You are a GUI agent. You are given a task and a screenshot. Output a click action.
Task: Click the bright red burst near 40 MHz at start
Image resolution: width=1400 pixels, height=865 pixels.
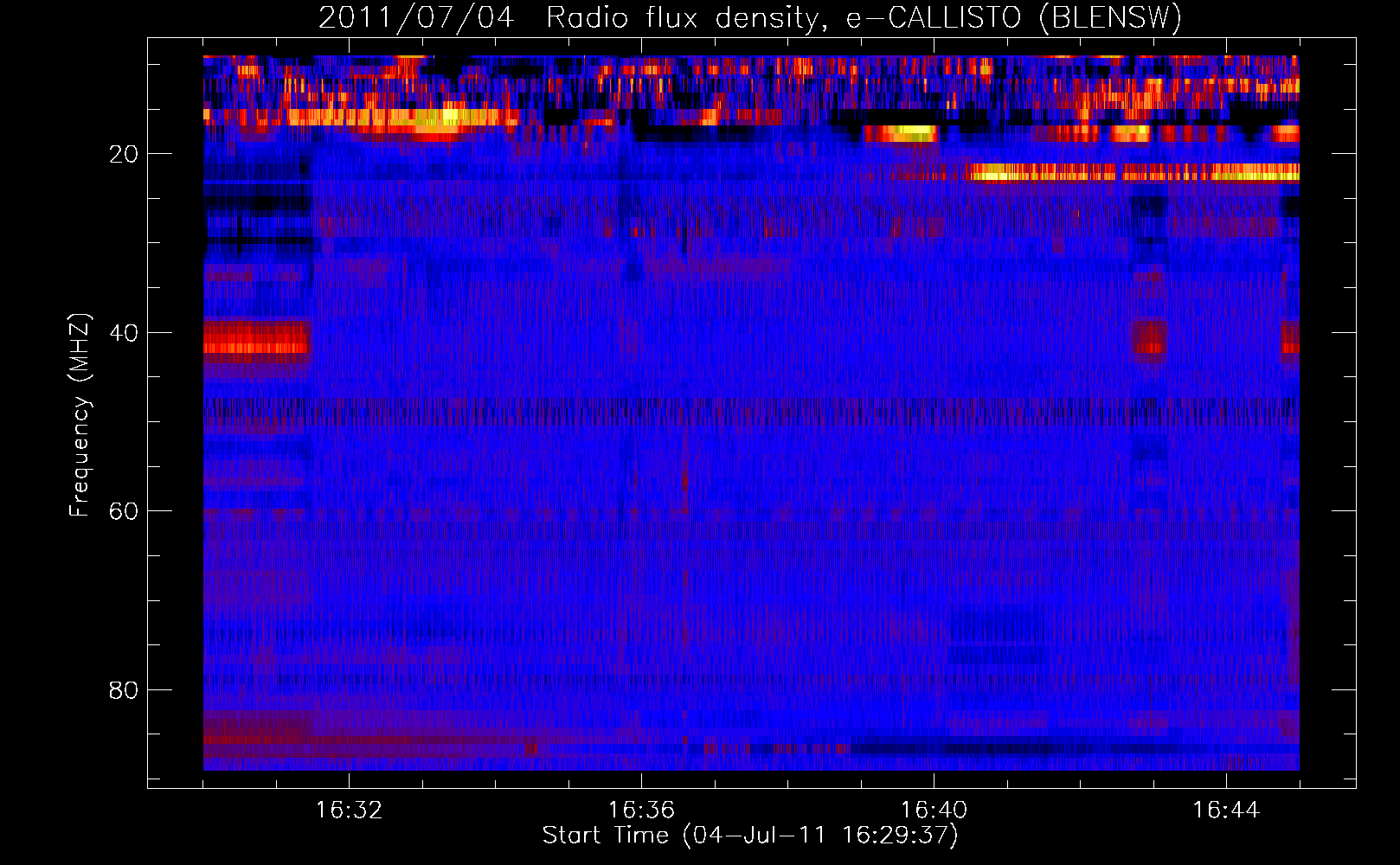click(256, 340)
